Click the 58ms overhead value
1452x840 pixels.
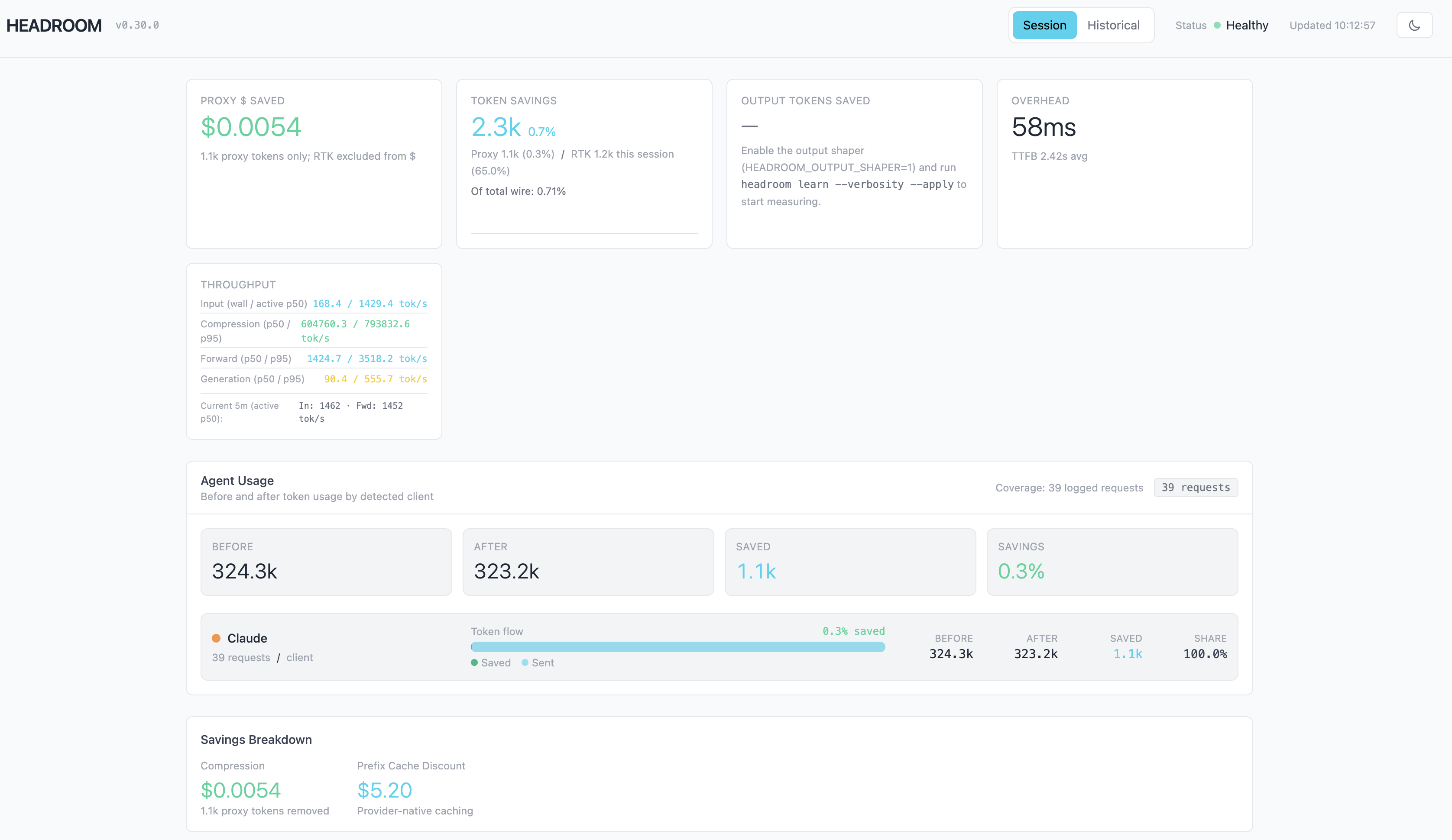point(1044,127)
